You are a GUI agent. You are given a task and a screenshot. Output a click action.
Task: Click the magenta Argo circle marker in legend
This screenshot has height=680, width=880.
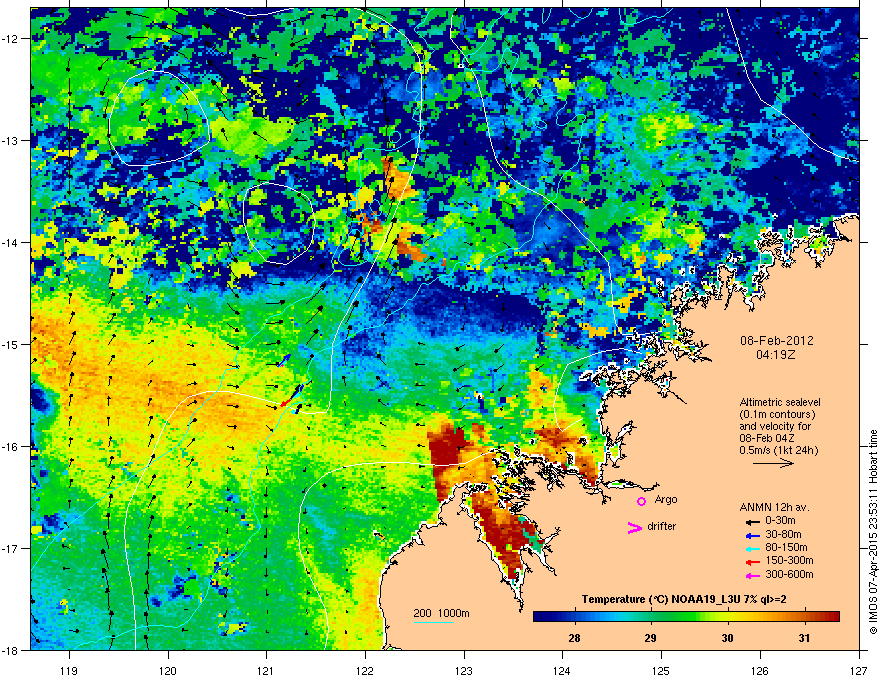[641, 501]
